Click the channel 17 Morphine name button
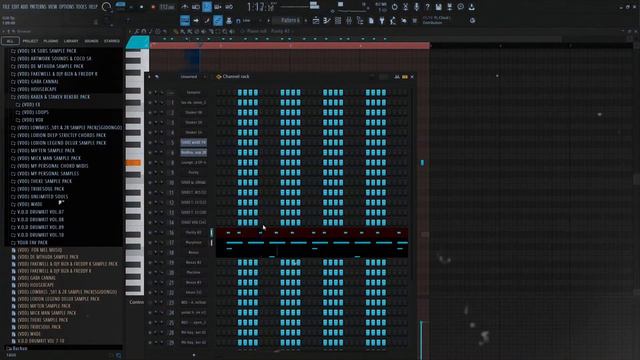The image size is (640, 360). click(193, 242)
